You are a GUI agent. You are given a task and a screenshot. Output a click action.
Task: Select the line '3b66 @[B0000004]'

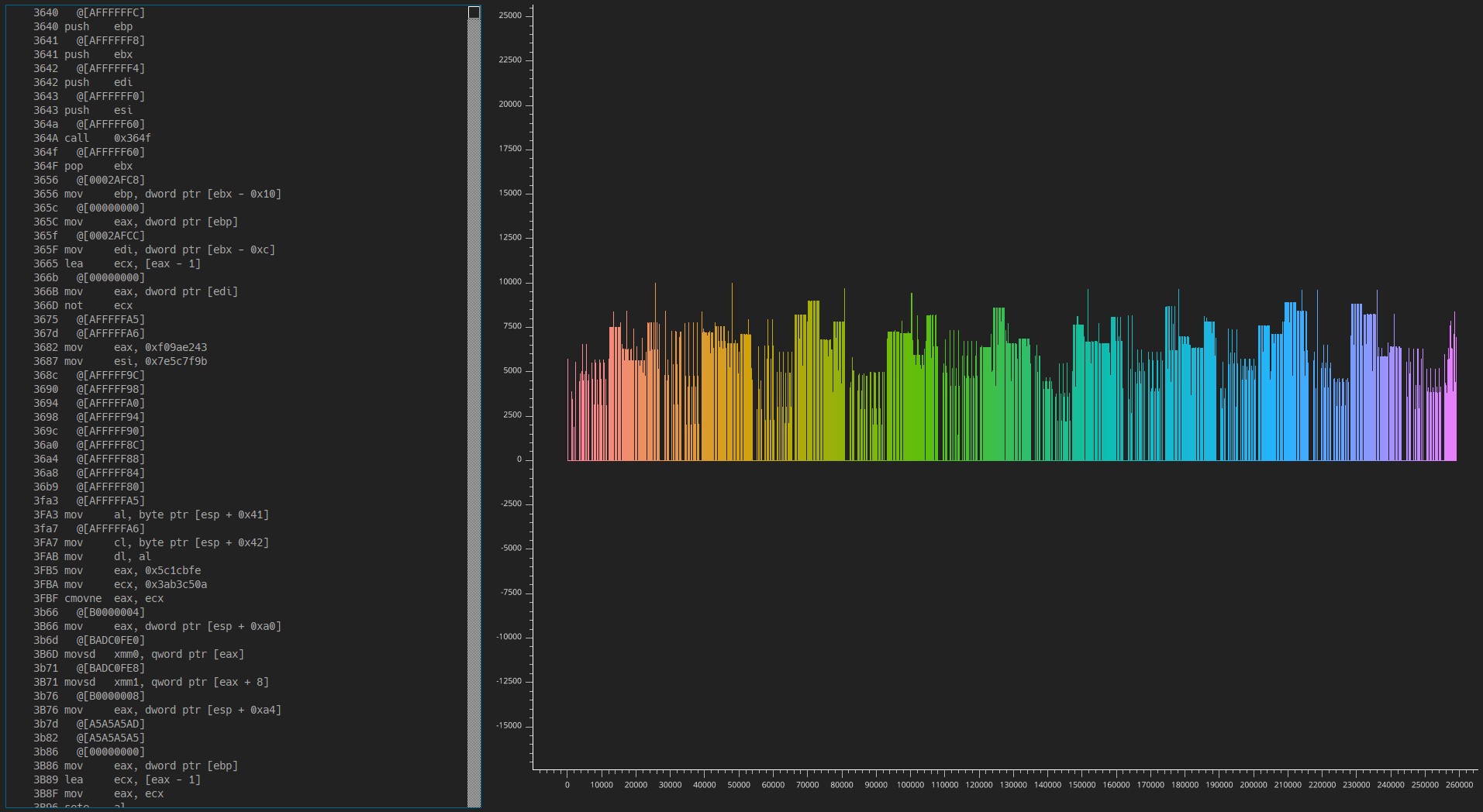coord(236,612)
